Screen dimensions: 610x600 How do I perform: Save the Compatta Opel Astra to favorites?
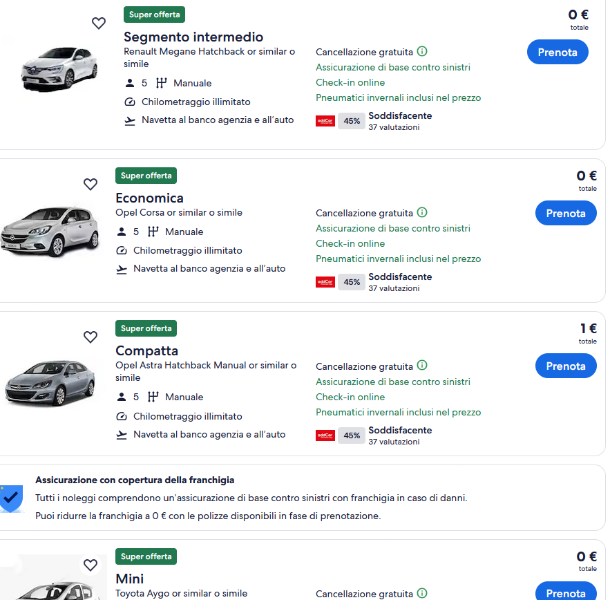click(91, 337)
